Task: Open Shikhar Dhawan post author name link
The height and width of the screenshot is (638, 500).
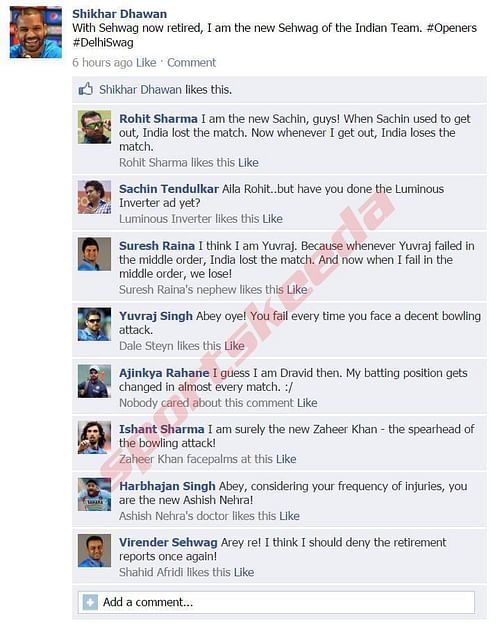Action: pyautogui.click(x=120, y=14)
